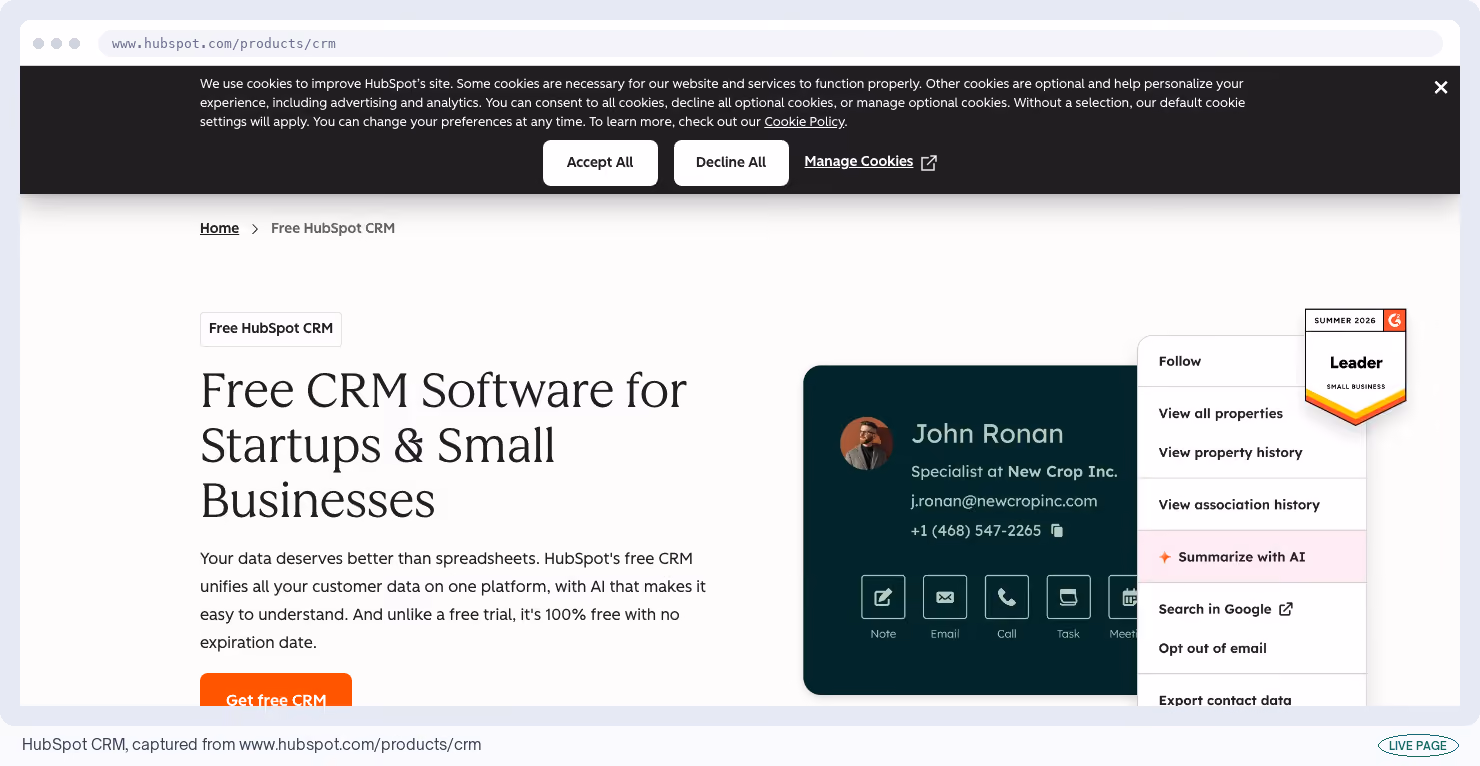Screen dimensions: 1480x766
Task: Go to the Home breadcrumb
Action: point(219,228)
